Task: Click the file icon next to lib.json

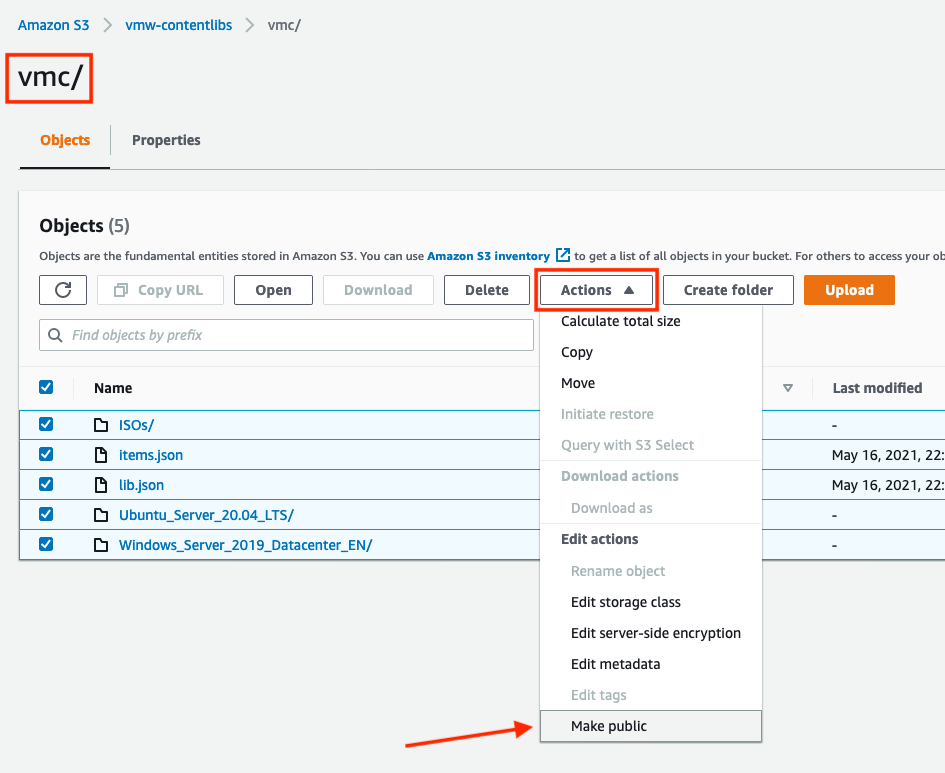Action: pos(101,485)
